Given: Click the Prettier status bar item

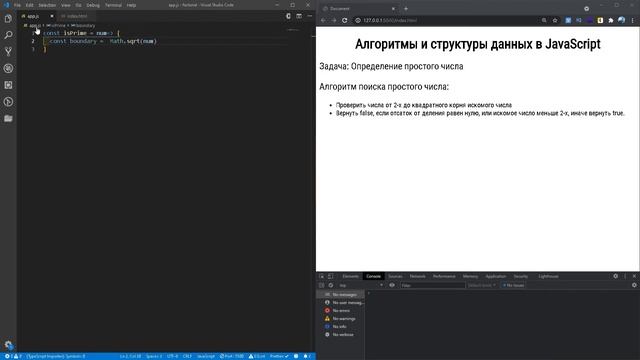Looking at the screenshot, I should (279, 356).
